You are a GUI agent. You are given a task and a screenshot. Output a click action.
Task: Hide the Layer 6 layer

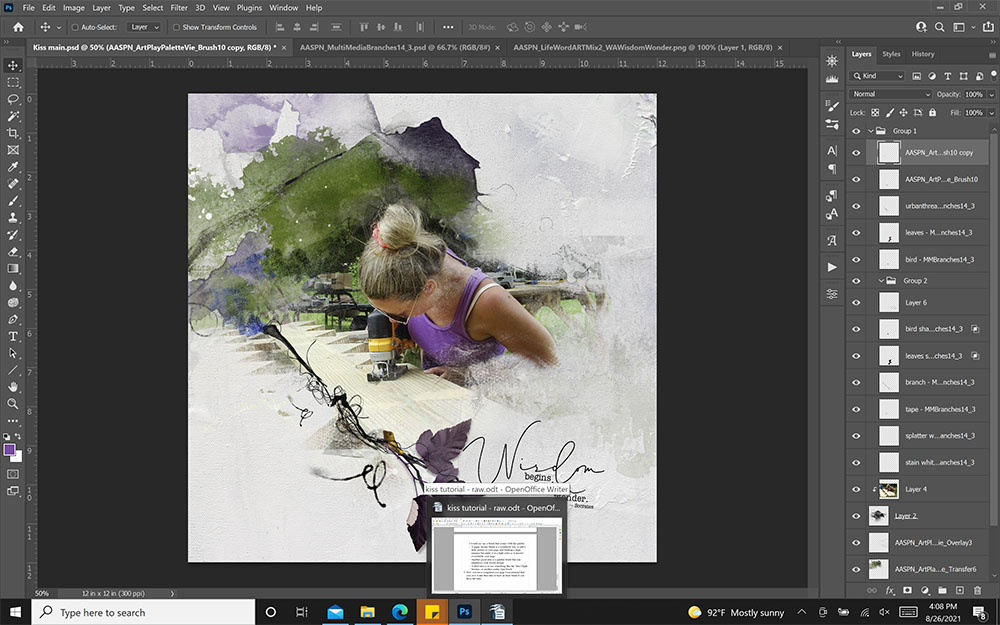(856, 303)
